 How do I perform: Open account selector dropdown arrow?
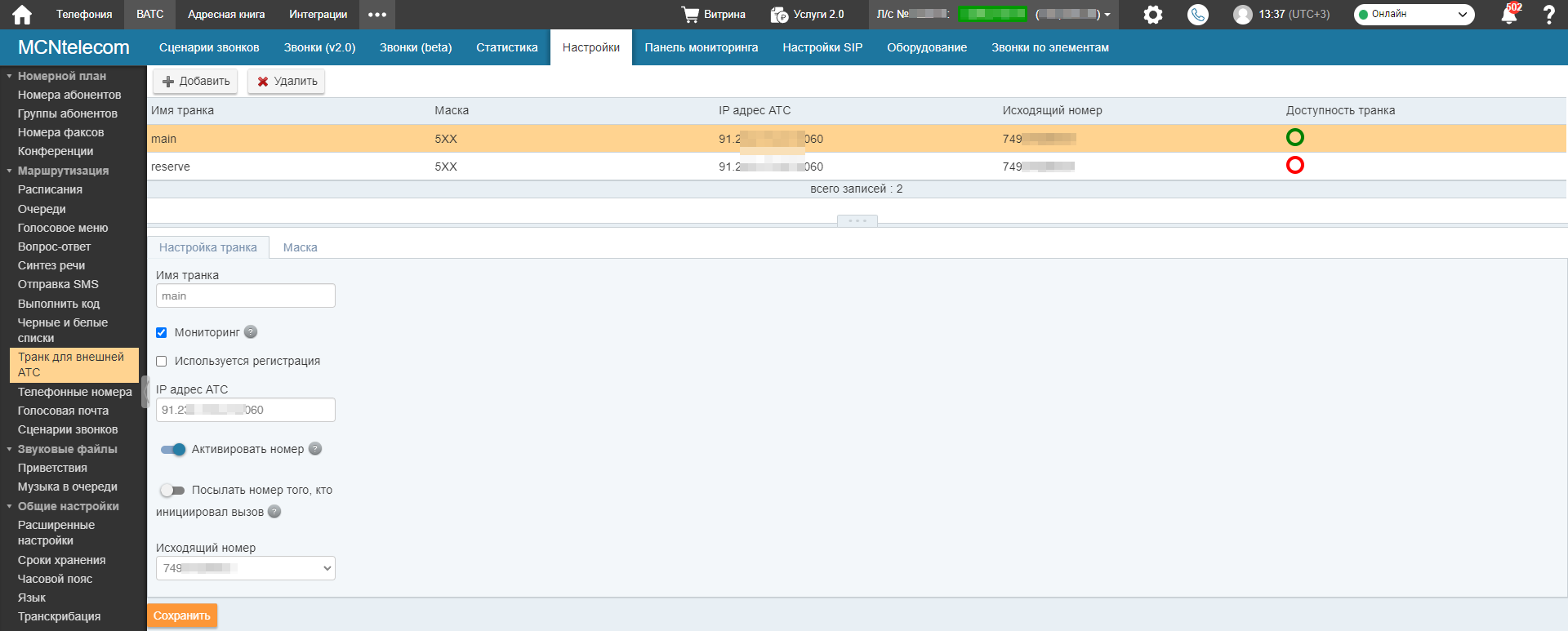(1107, 15)
